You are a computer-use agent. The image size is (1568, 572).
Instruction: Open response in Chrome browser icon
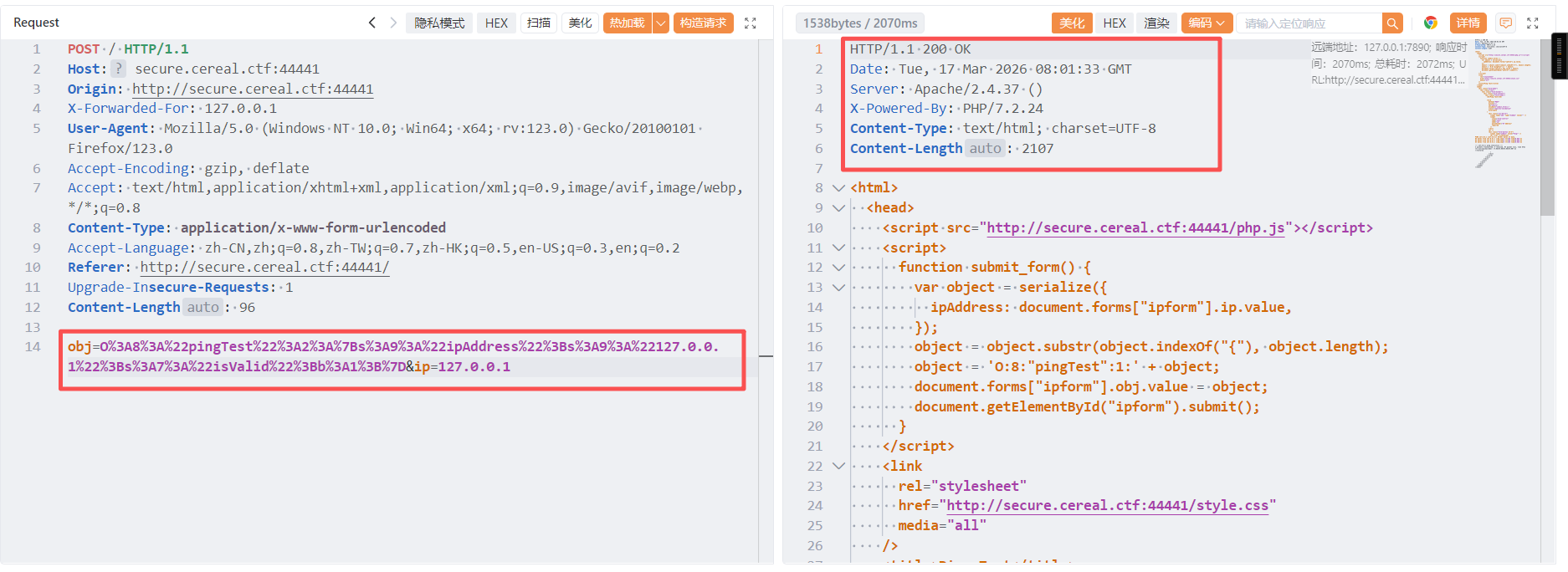[1431, 23]
